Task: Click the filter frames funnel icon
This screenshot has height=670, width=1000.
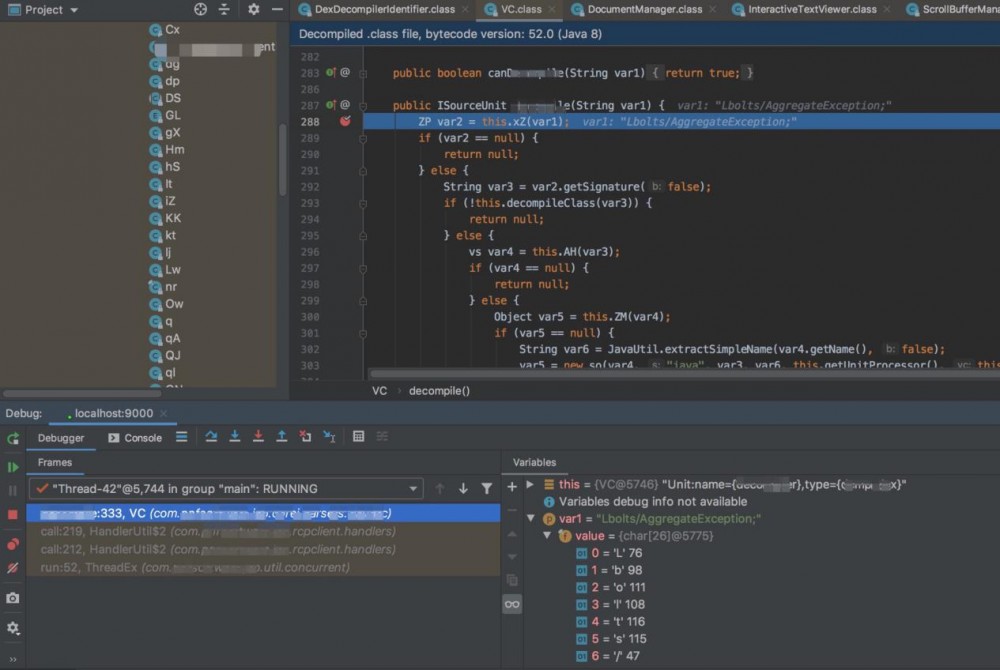Action: [x=487, y=489]
